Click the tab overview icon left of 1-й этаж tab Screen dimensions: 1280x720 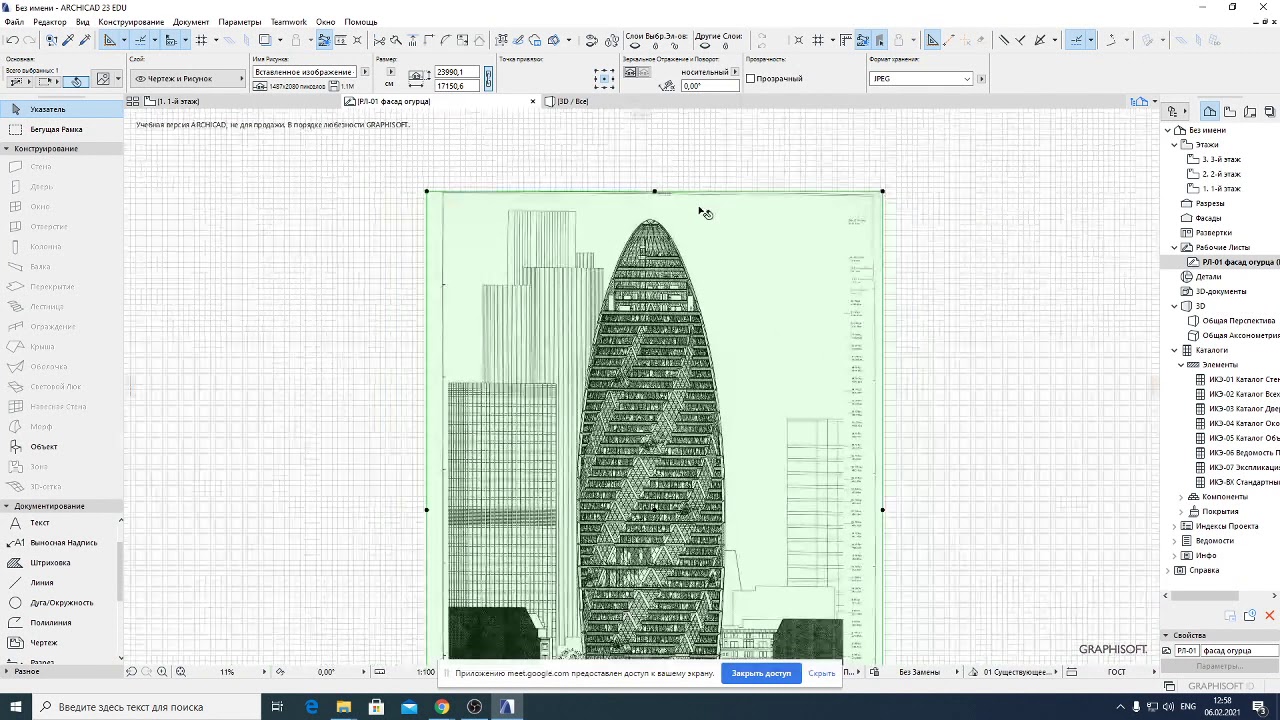(x=133, y=102)
